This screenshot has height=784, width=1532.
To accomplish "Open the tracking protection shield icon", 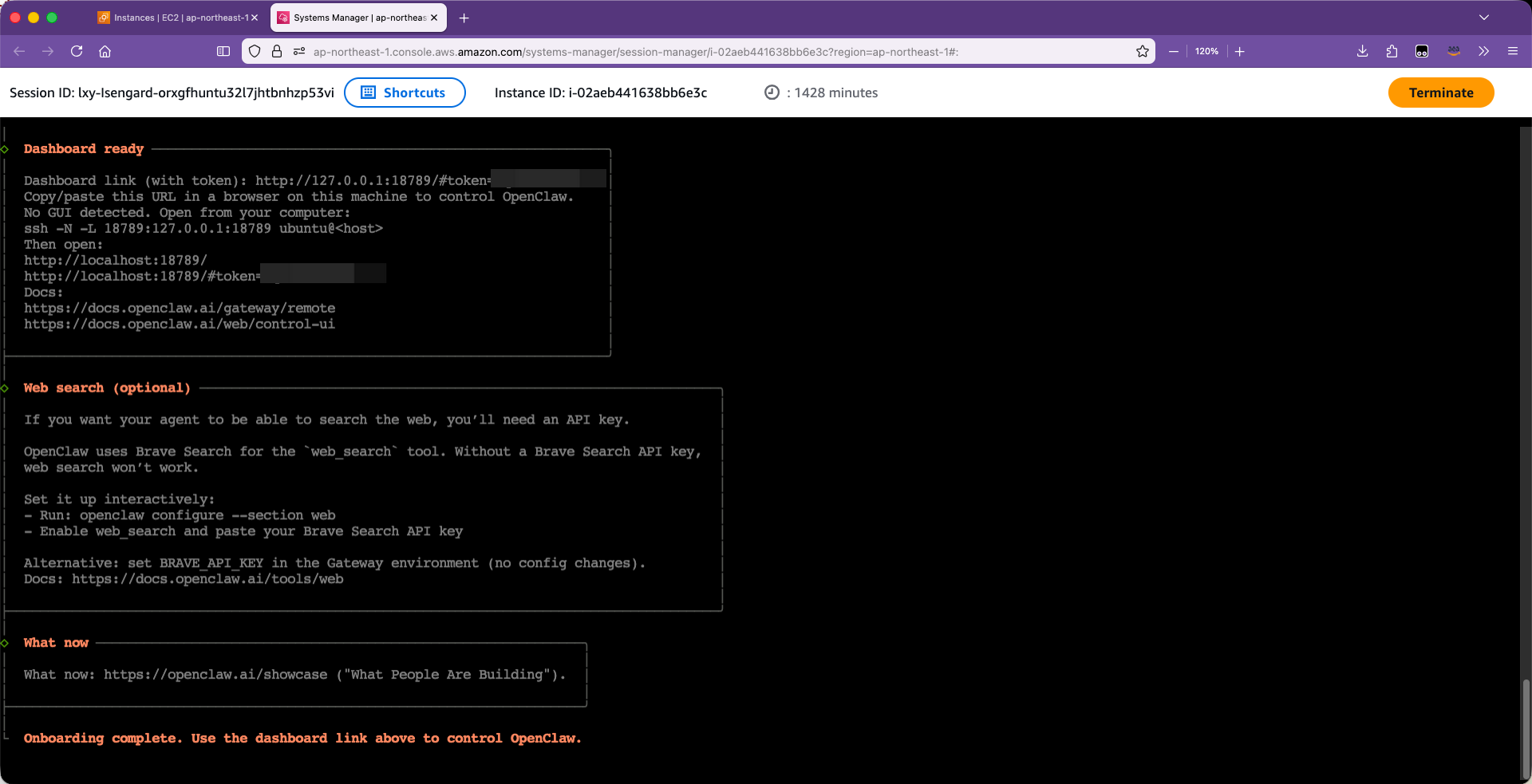I will [255, 51].
